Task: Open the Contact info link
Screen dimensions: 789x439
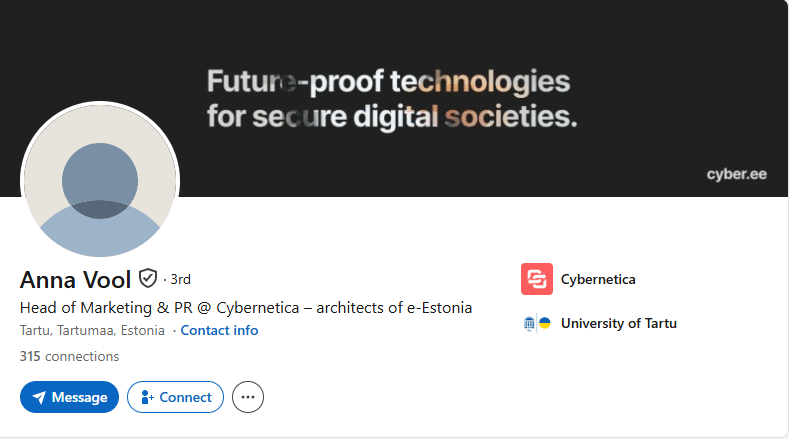Action: point(219,330)
